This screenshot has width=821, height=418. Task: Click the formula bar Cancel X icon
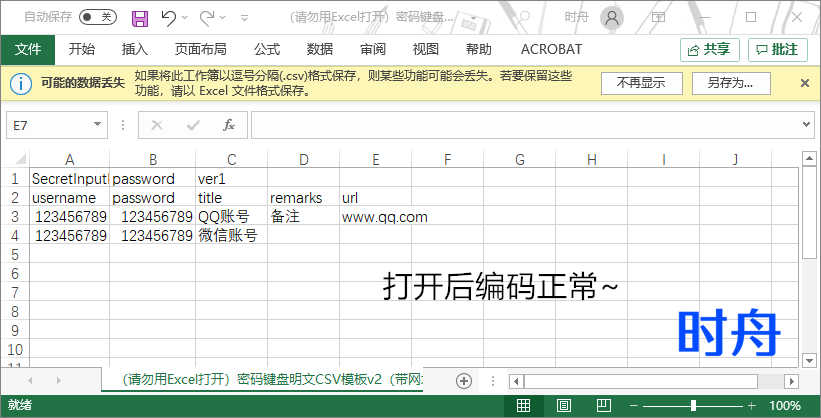pos(157,125)
